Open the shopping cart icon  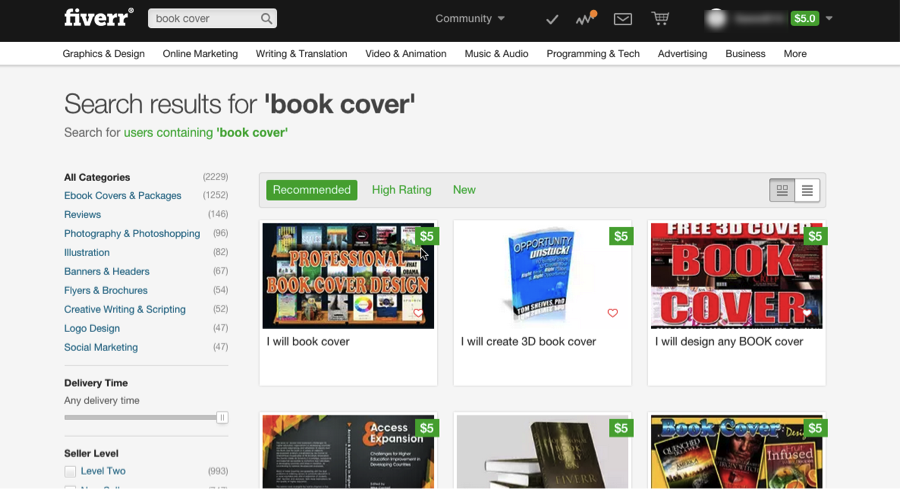[660, 18]
